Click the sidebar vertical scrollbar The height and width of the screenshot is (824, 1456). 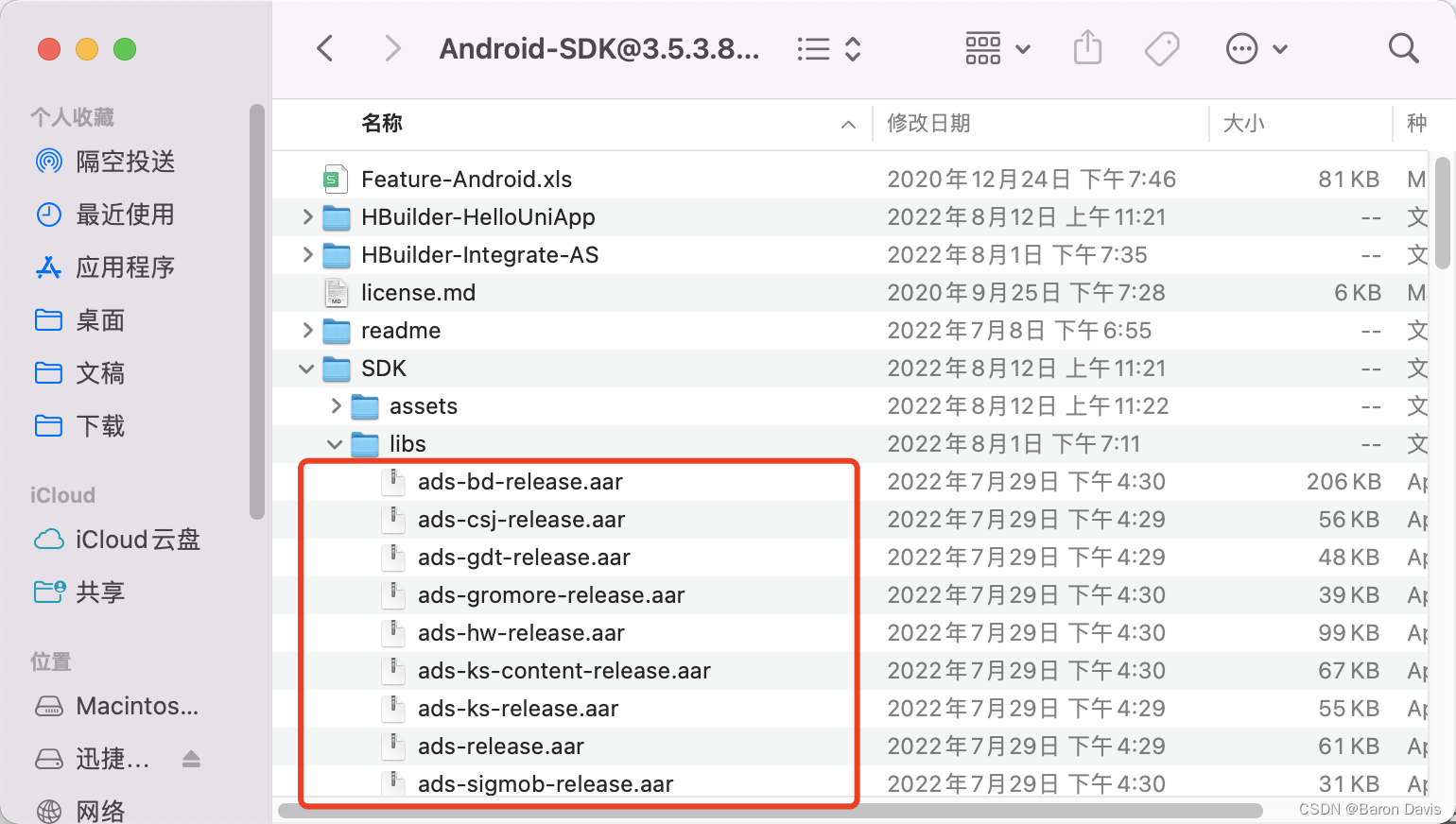[x=256, y=312]
